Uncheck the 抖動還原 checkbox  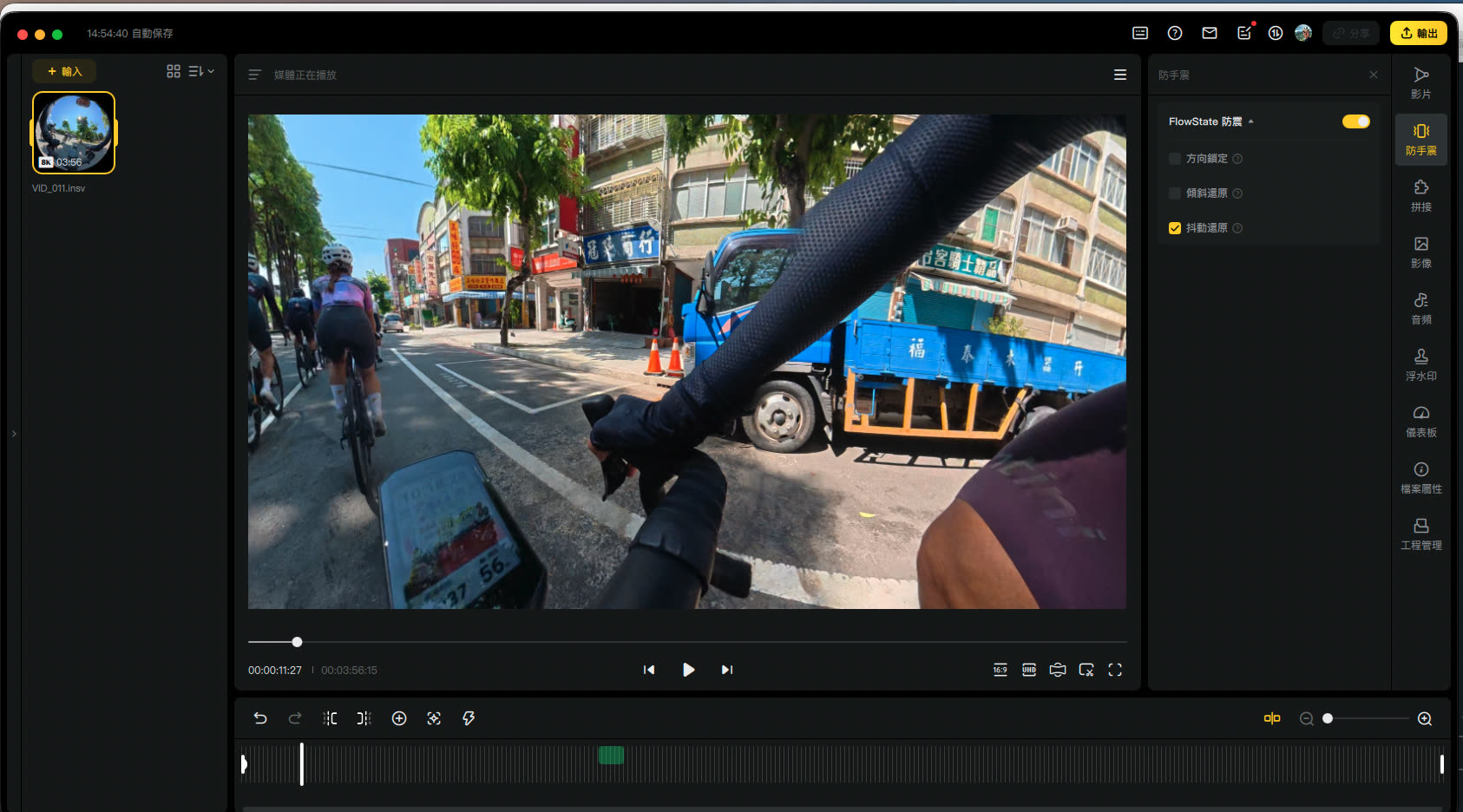pos(1175,228)
